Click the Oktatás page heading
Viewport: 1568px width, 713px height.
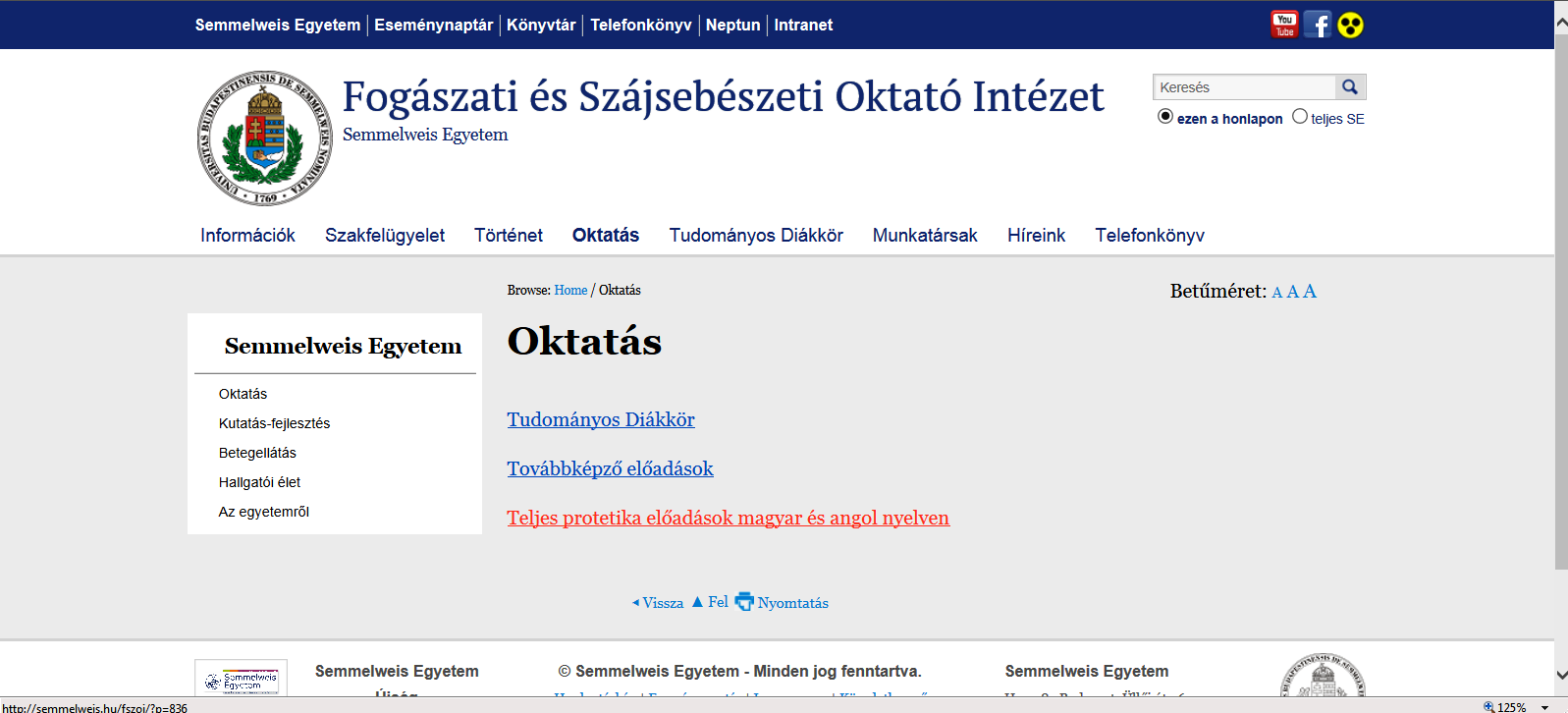tap(584, 341)
